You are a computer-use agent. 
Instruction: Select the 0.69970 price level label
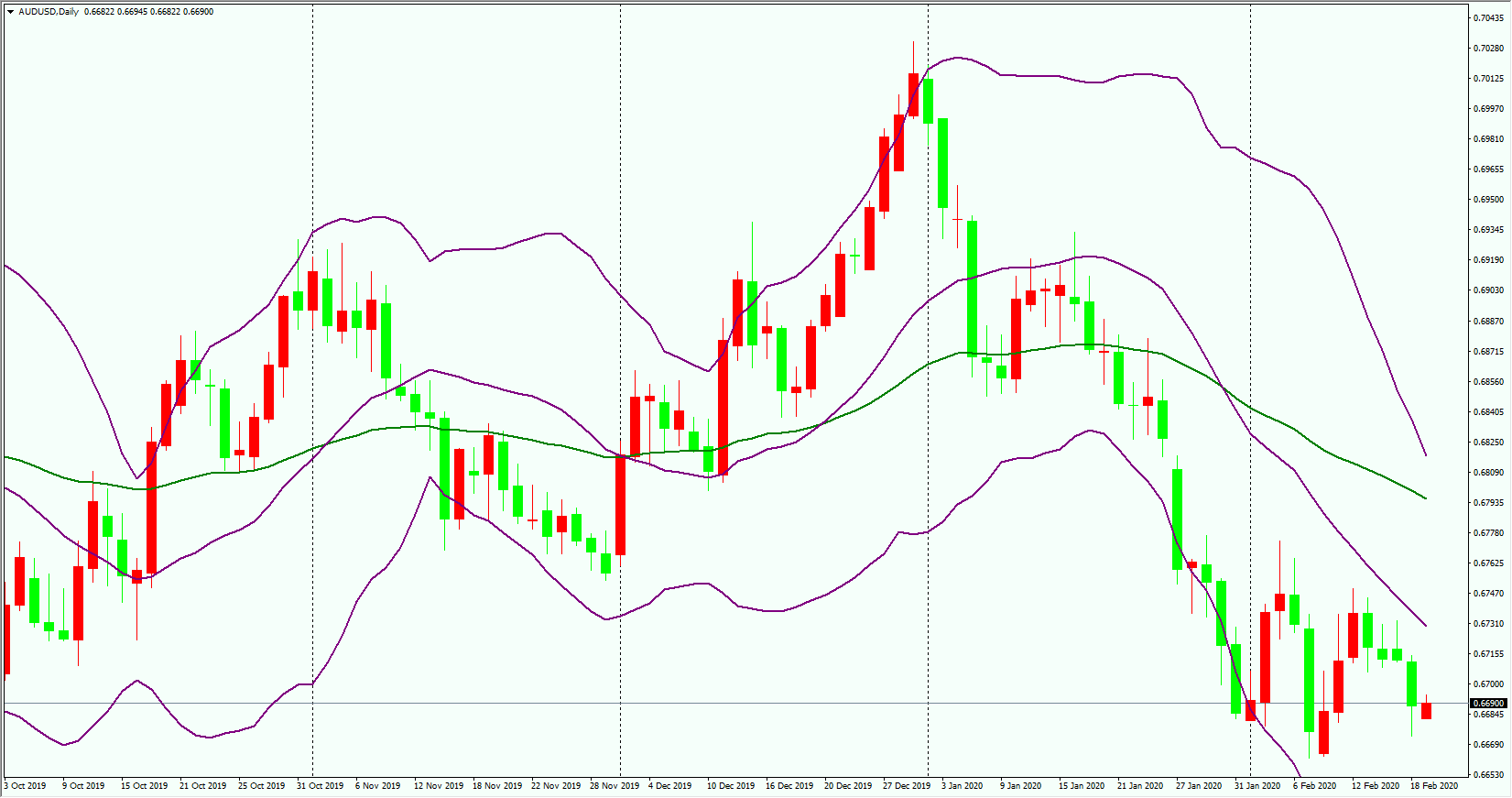point(1488,108)
